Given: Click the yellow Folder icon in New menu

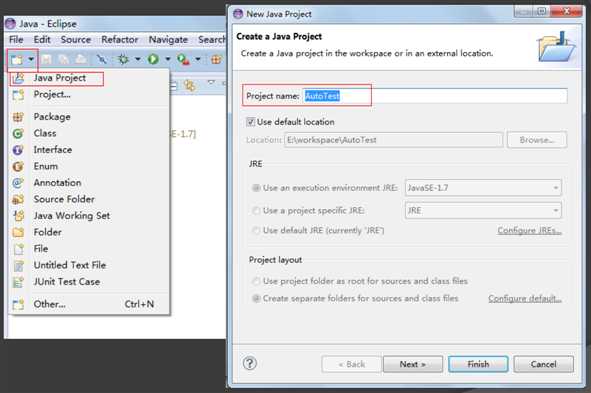Looking at the screenshot, I should pyautogui.click(x=18, y=232).
